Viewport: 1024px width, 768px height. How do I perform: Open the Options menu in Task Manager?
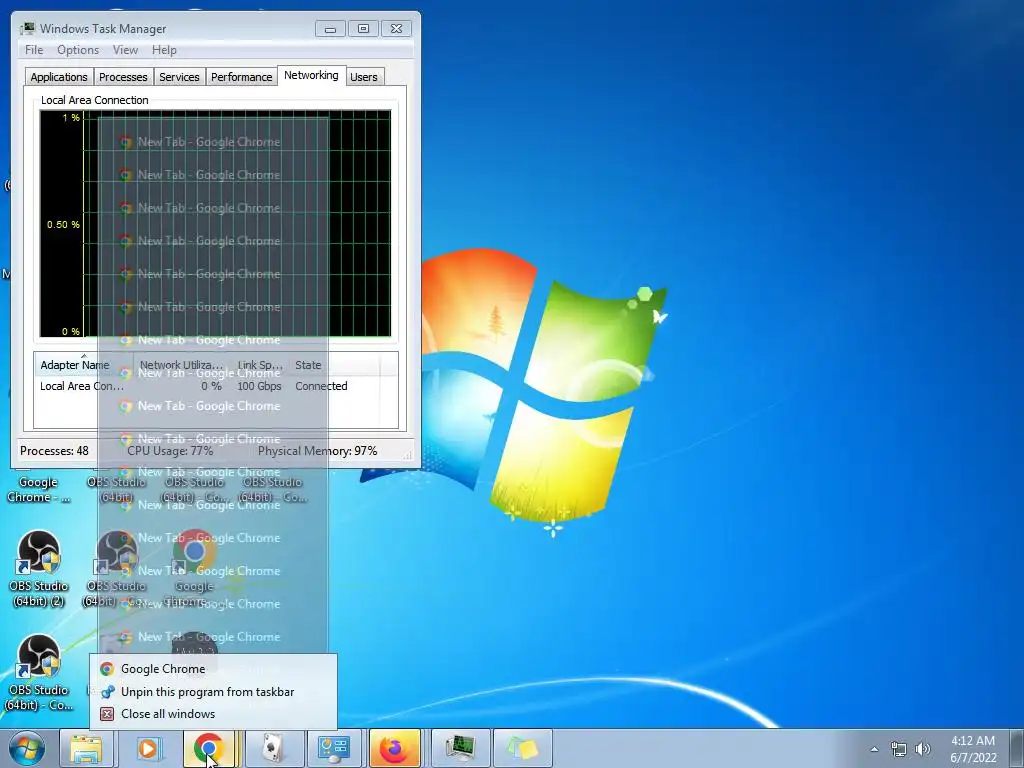(x=78, y=50)
